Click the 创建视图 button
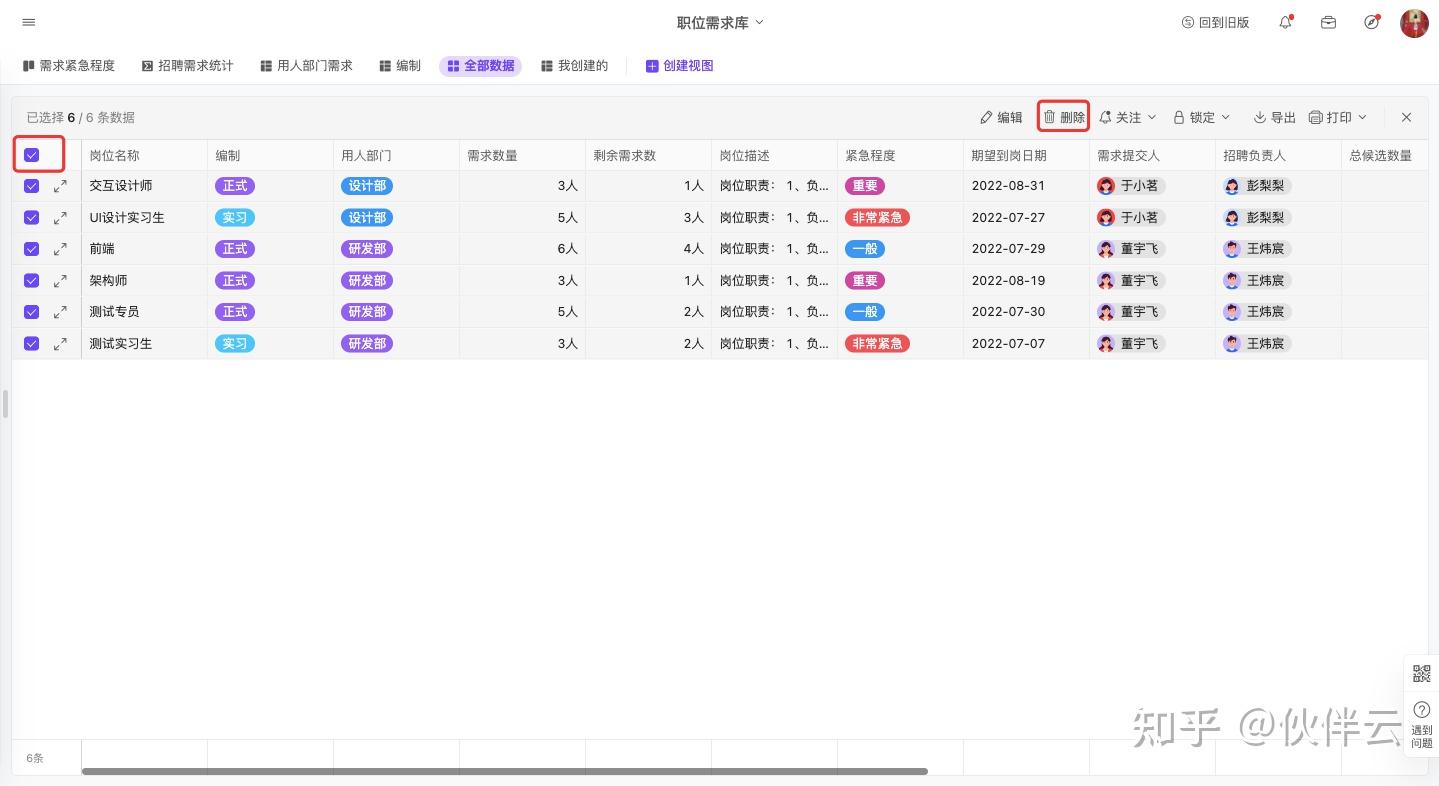This screenshot has height=786, width=1439. 680,66
